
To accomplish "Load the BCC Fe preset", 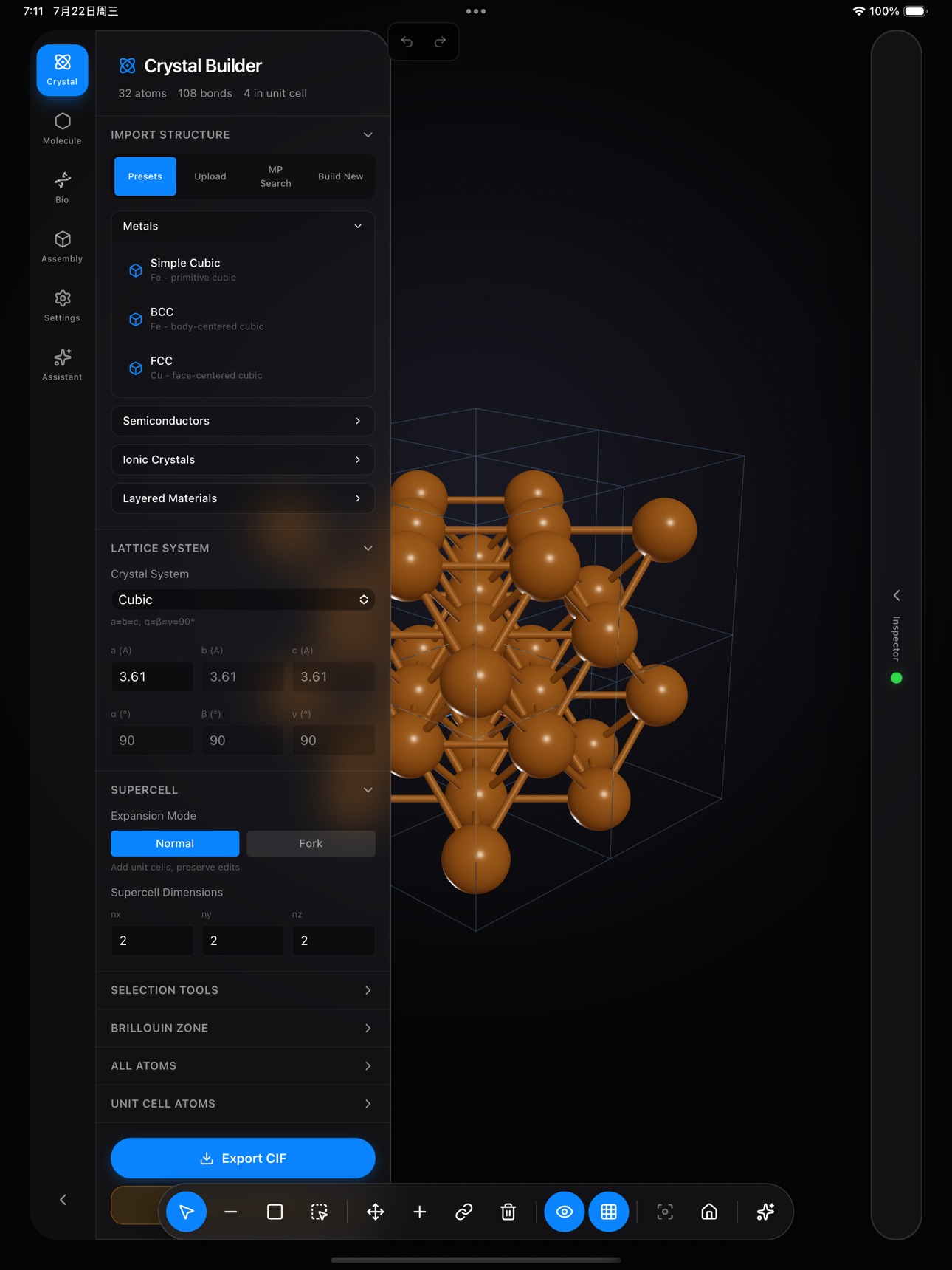I will (243, 319).
